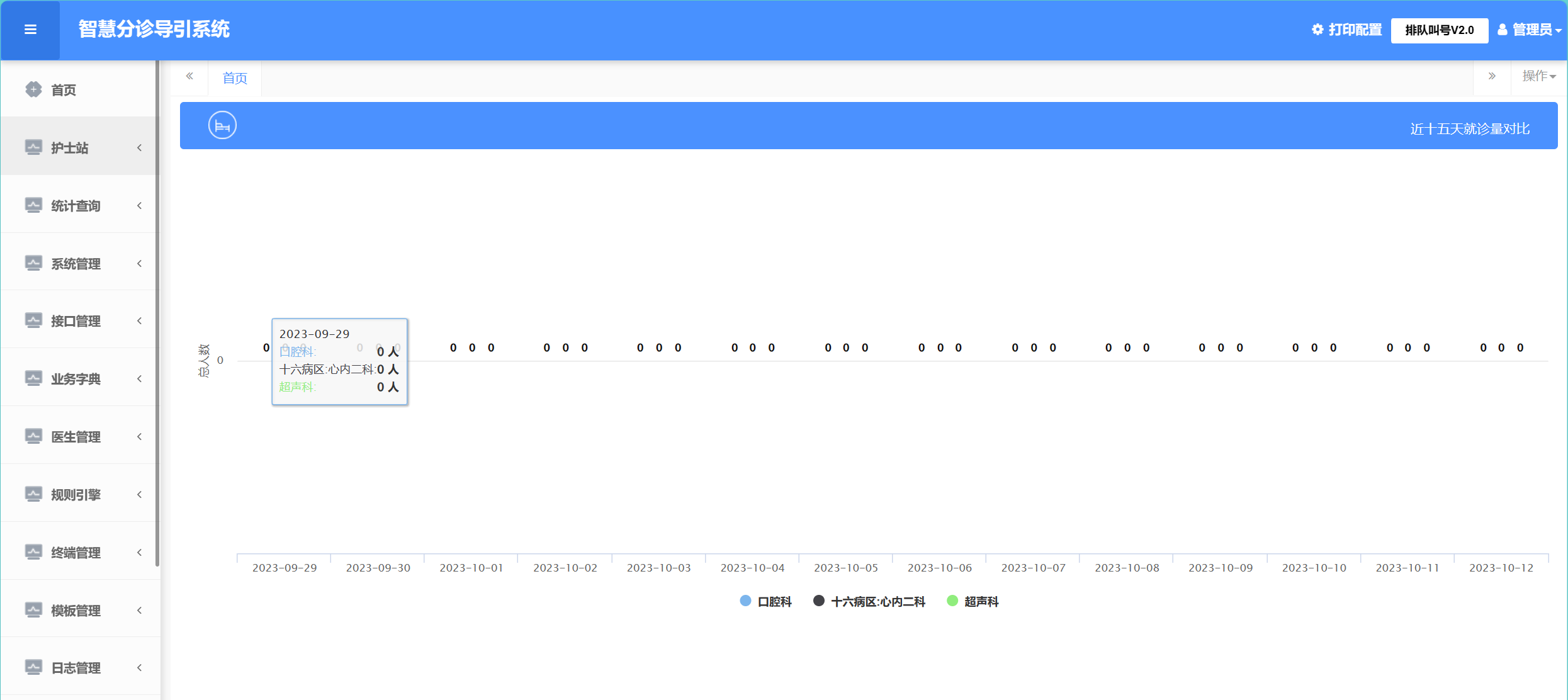Screen dimensions: 1568x700
Task: Expand the 接口管理 menu chevron
Action: (139, 321)
